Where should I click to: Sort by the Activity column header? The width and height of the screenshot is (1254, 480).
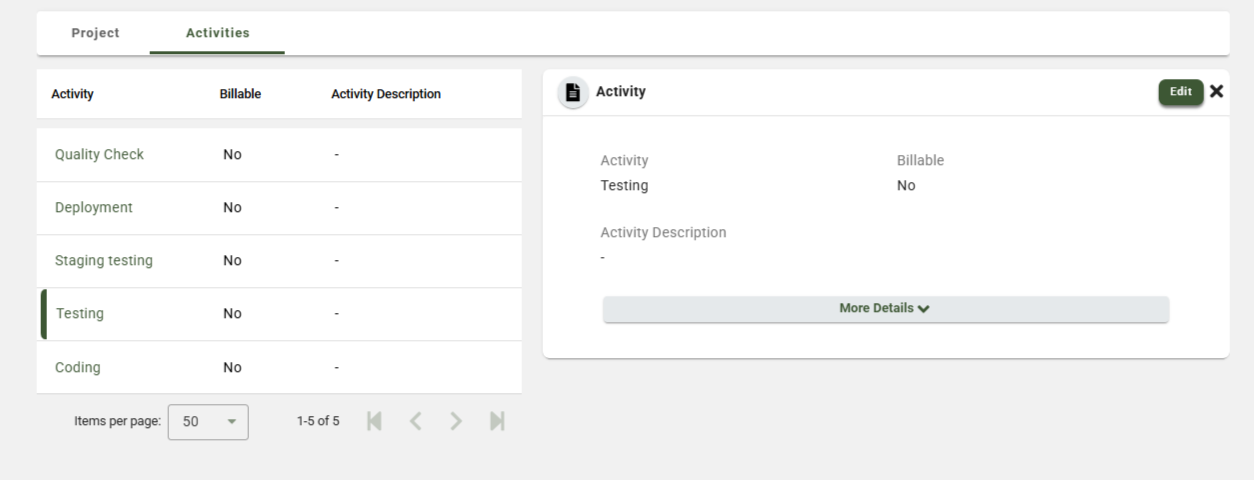[x=72, y=94]
